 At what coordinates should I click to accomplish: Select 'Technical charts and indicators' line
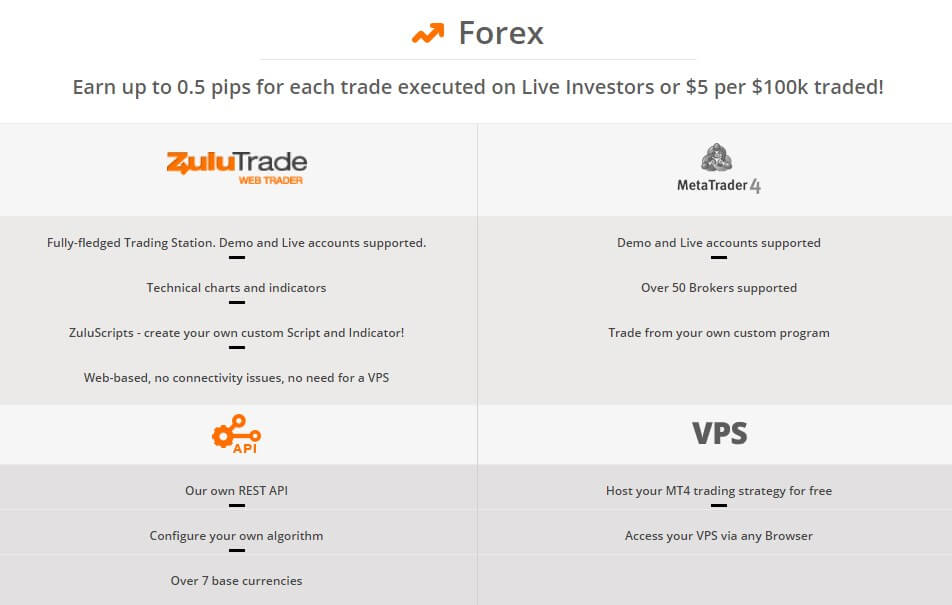pyautogui.click(x=236, y=288)
